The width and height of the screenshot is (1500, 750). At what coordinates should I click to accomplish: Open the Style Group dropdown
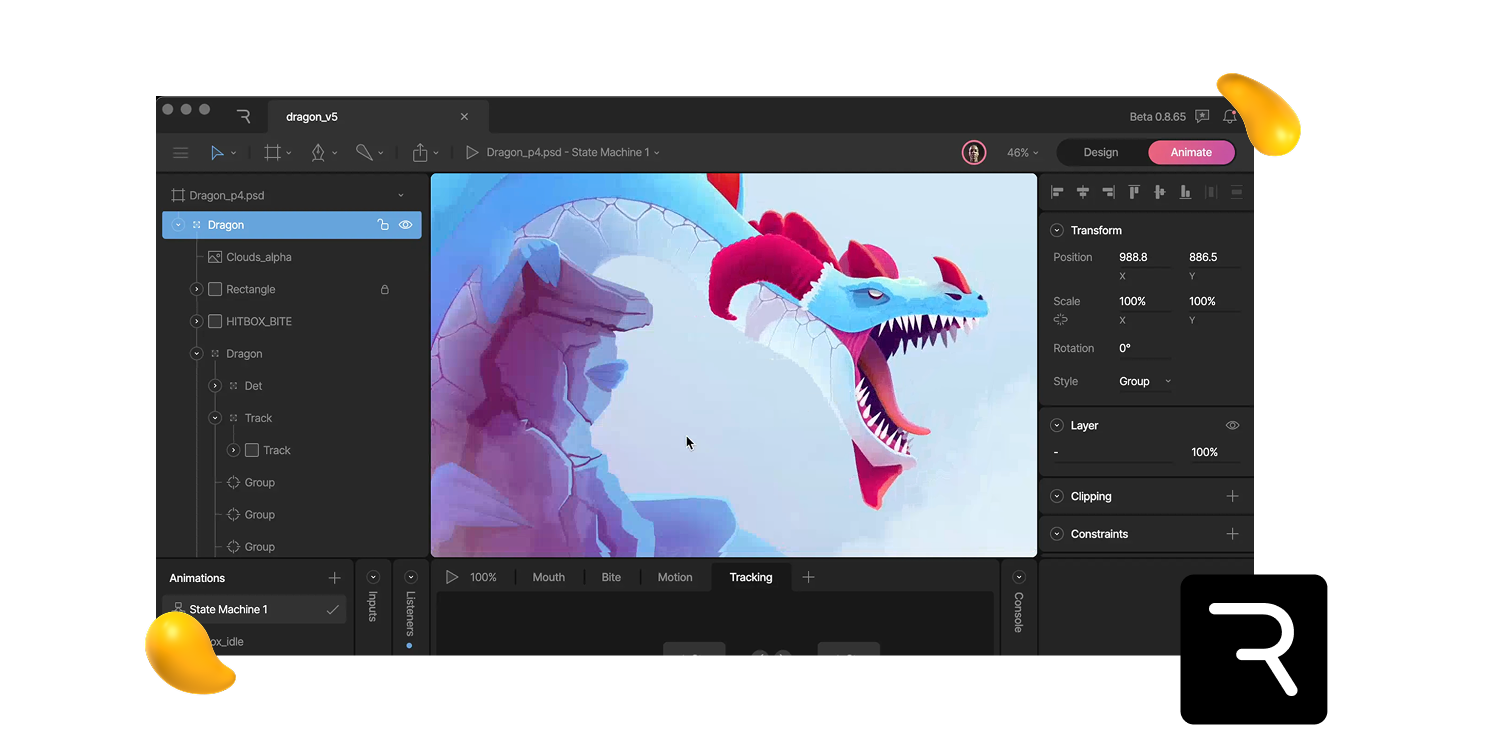1145,381
